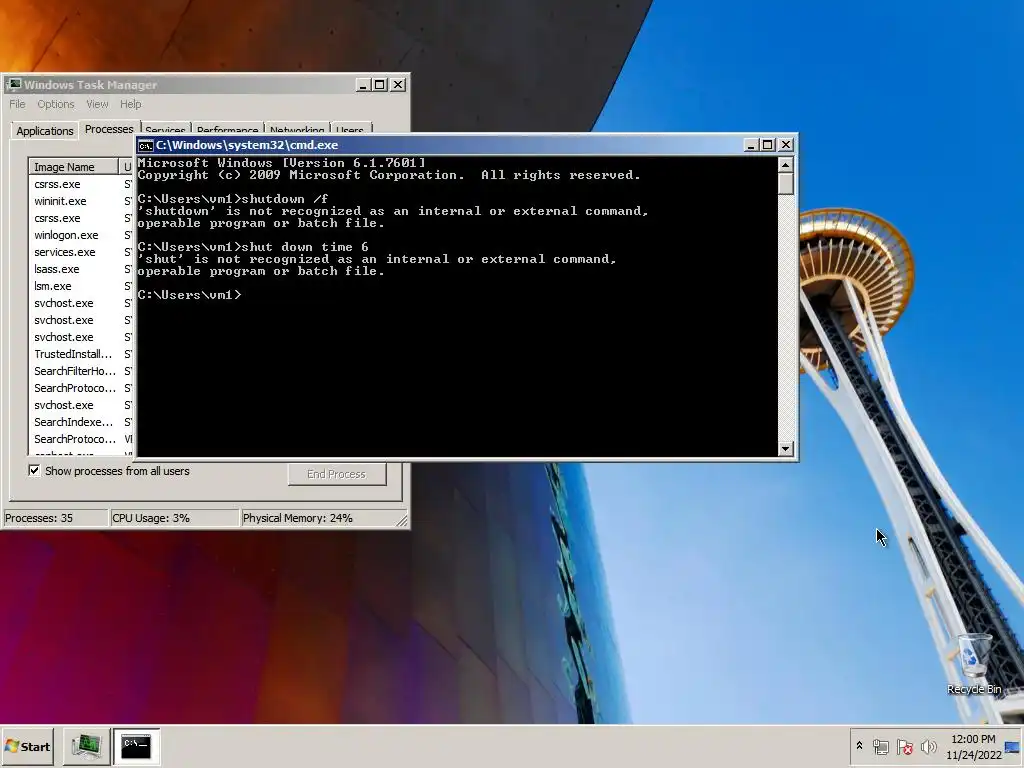Click the cmd prompt line C:\Users\vm1>
This screenshot has height=768, width=1024.
(190, 295)
